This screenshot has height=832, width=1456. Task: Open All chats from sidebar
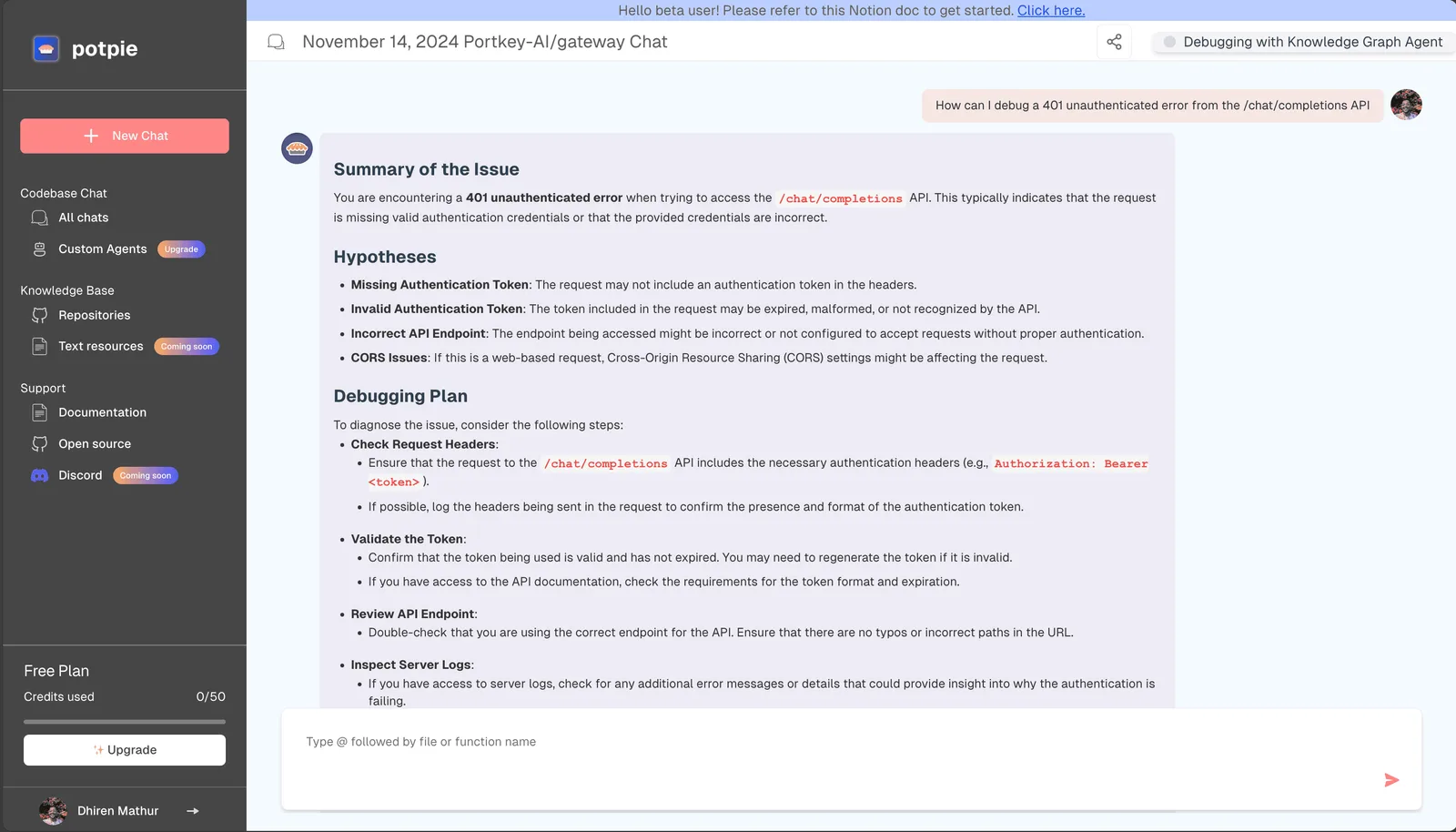point(84,218)
